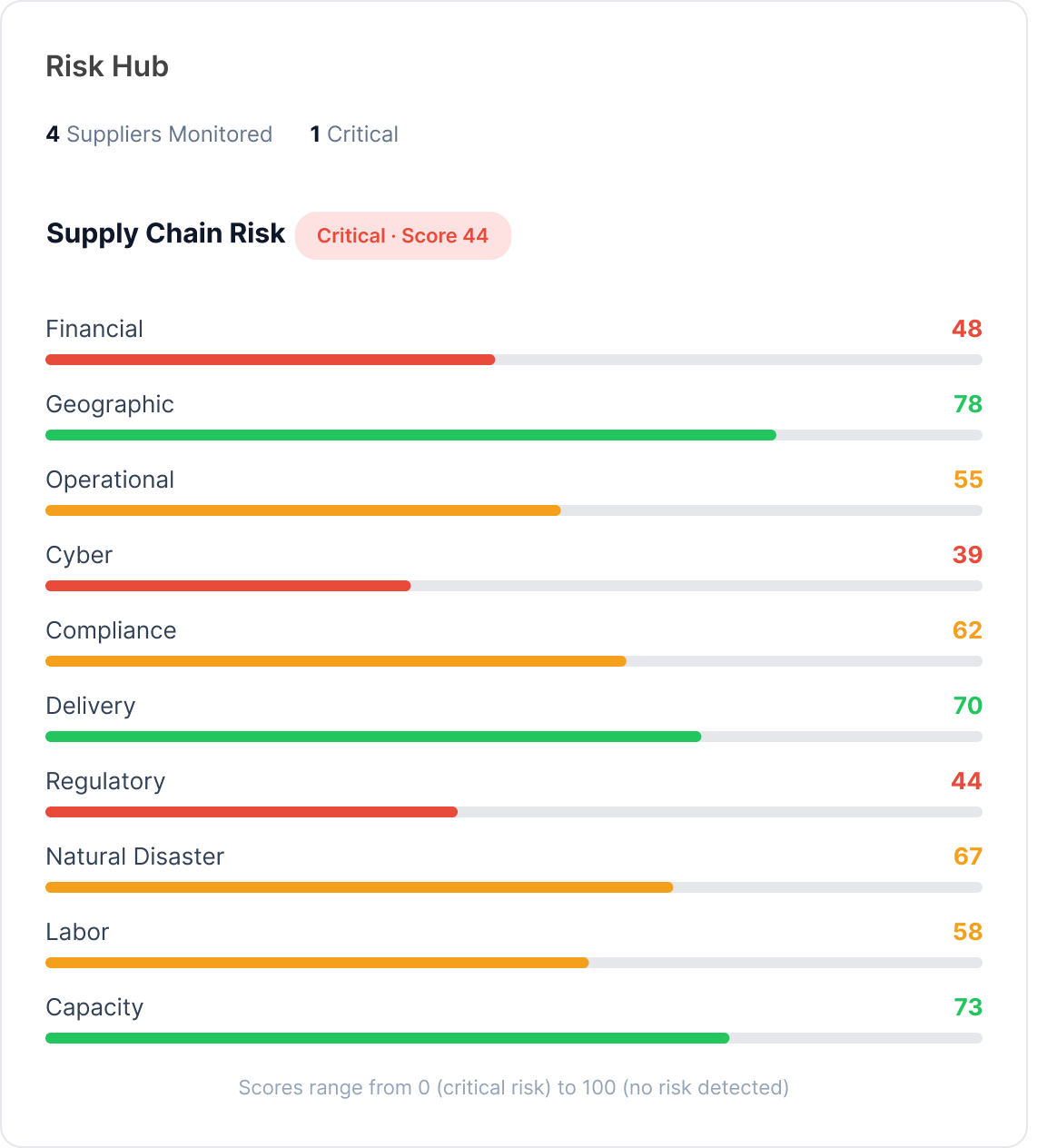Select the Regulatory risk category
Viewport: 1057px width, 1148px height.
coord(105,781)
